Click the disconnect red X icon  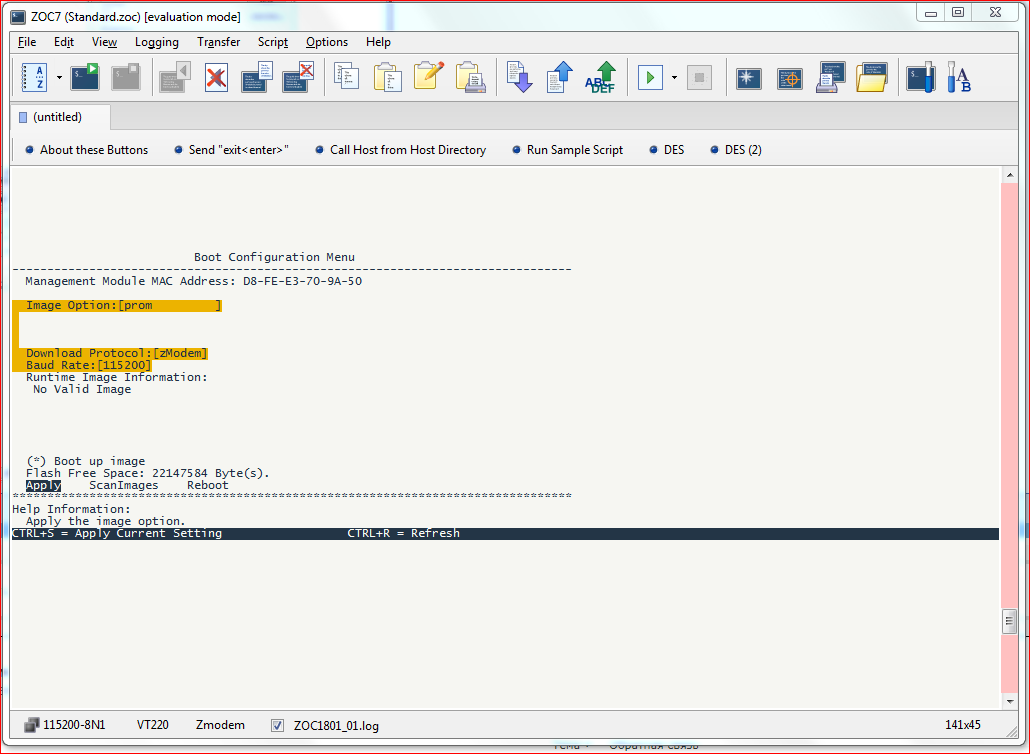[215, 78]
